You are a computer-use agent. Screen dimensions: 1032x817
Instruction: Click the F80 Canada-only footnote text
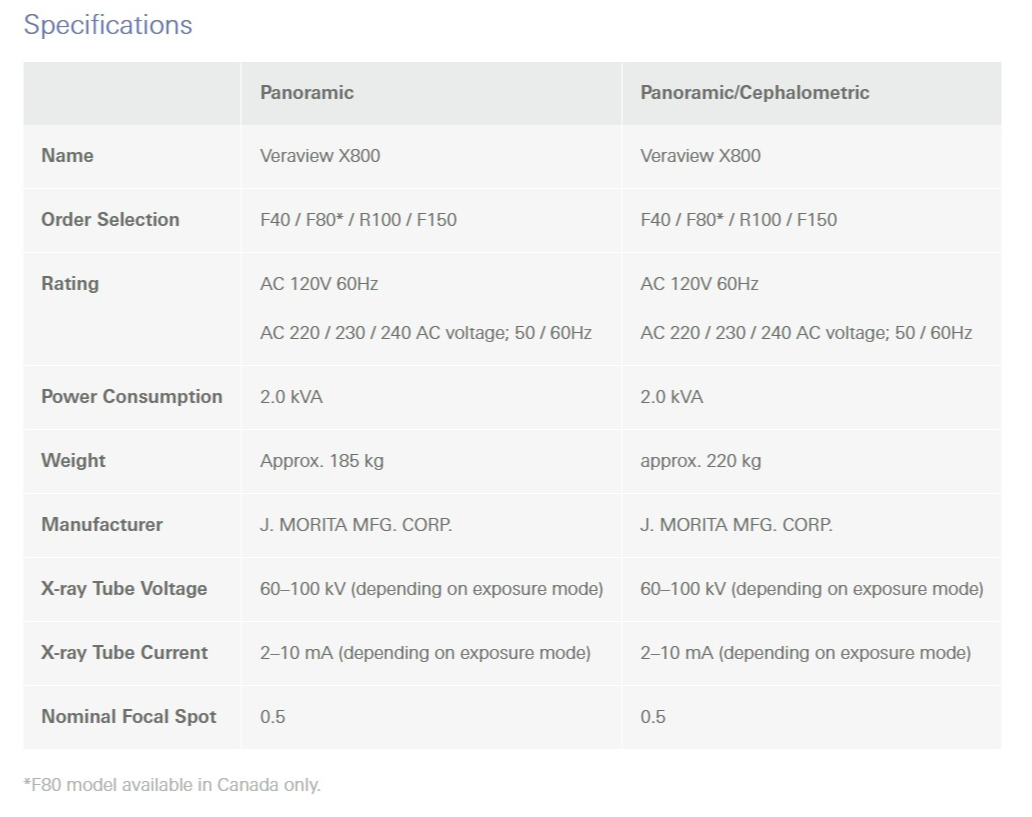172,785
